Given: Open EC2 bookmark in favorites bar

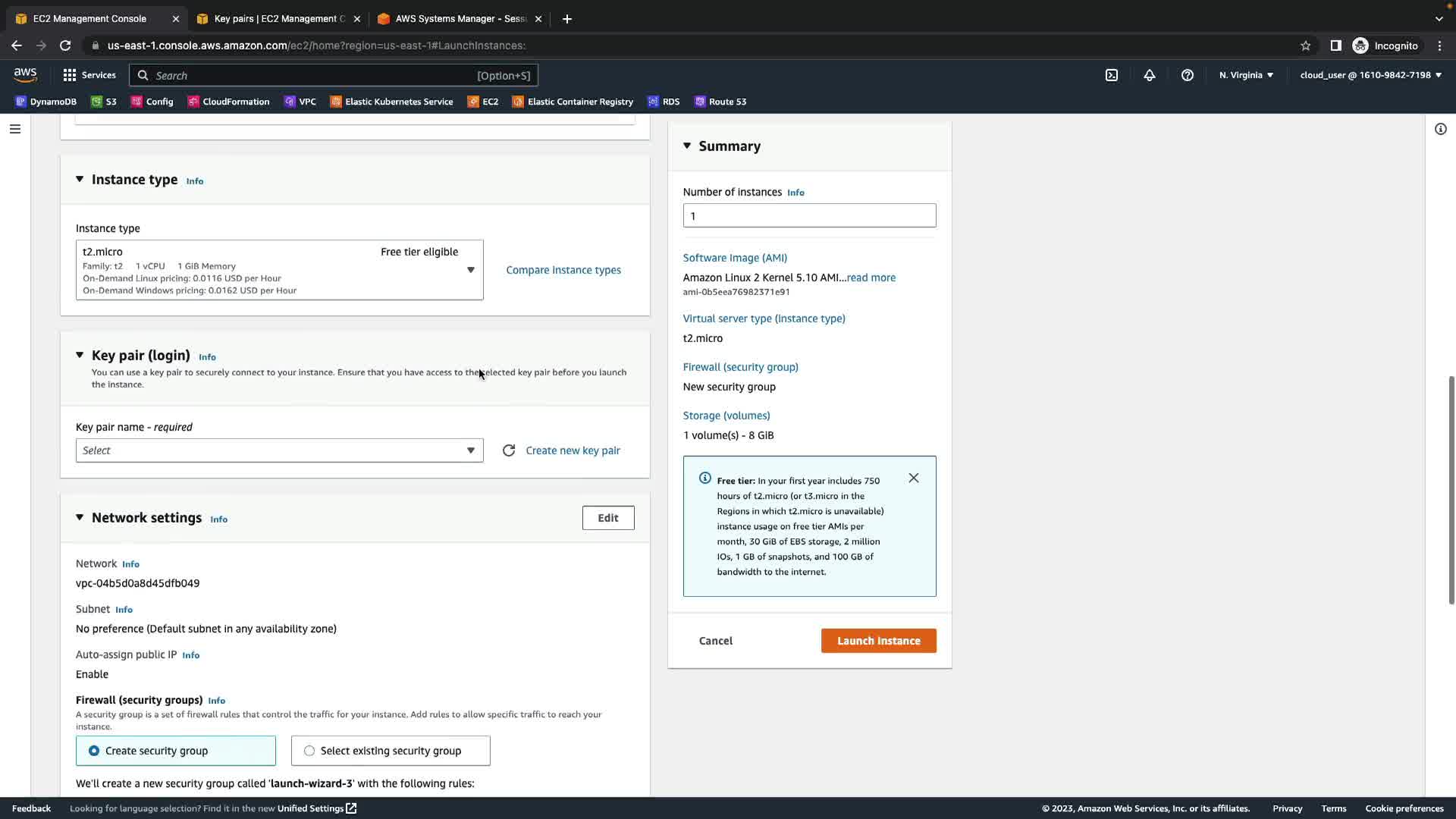Looking at the screenshot, I should (x=483, y=102).
